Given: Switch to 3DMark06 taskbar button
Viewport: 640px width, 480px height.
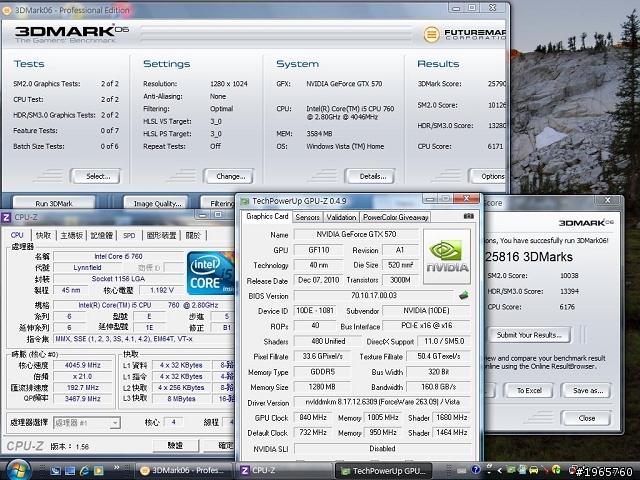Looking at the screenshot, I should [183, 471].
